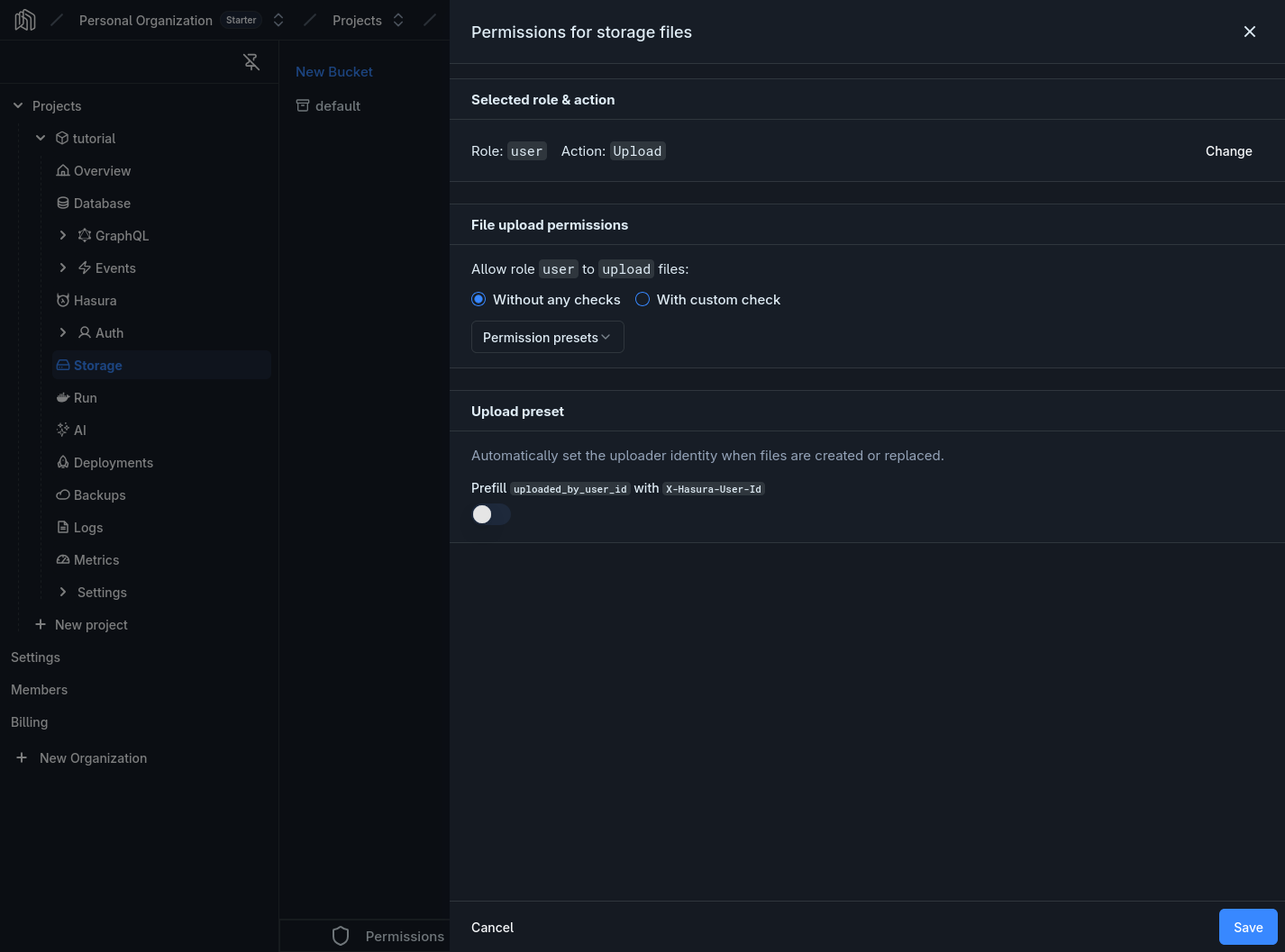The height and width of the screenshot is (952, 1285).
Task: Open organization-level Settings
Action: (x=35, y=657)
